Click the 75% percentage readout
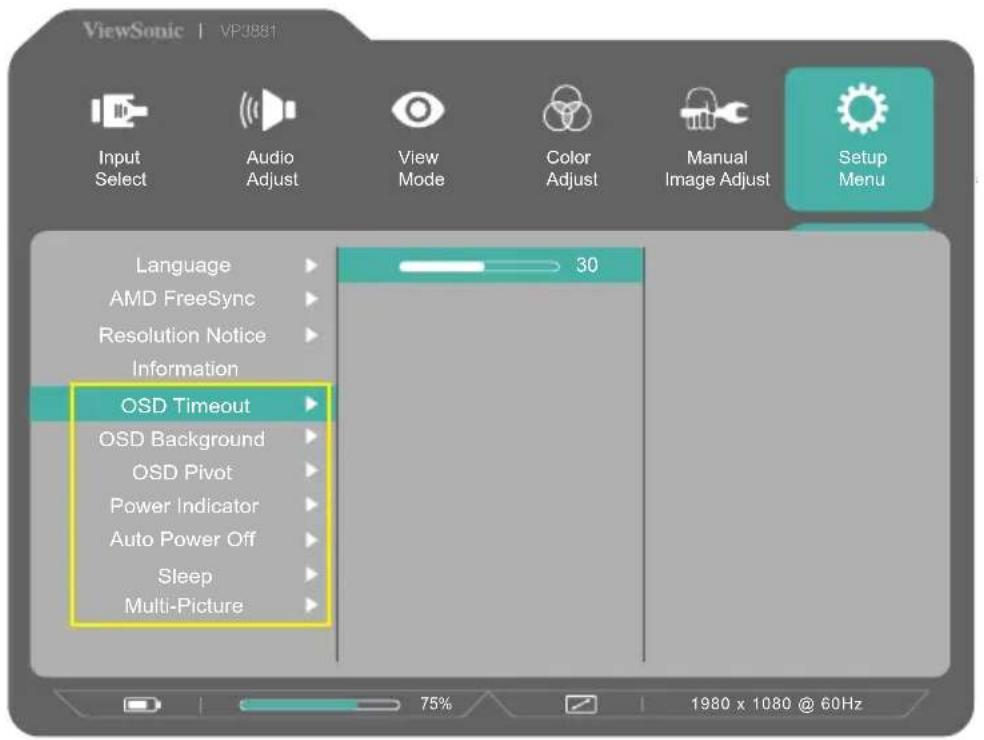984x740 pixels. click(436, 704)
